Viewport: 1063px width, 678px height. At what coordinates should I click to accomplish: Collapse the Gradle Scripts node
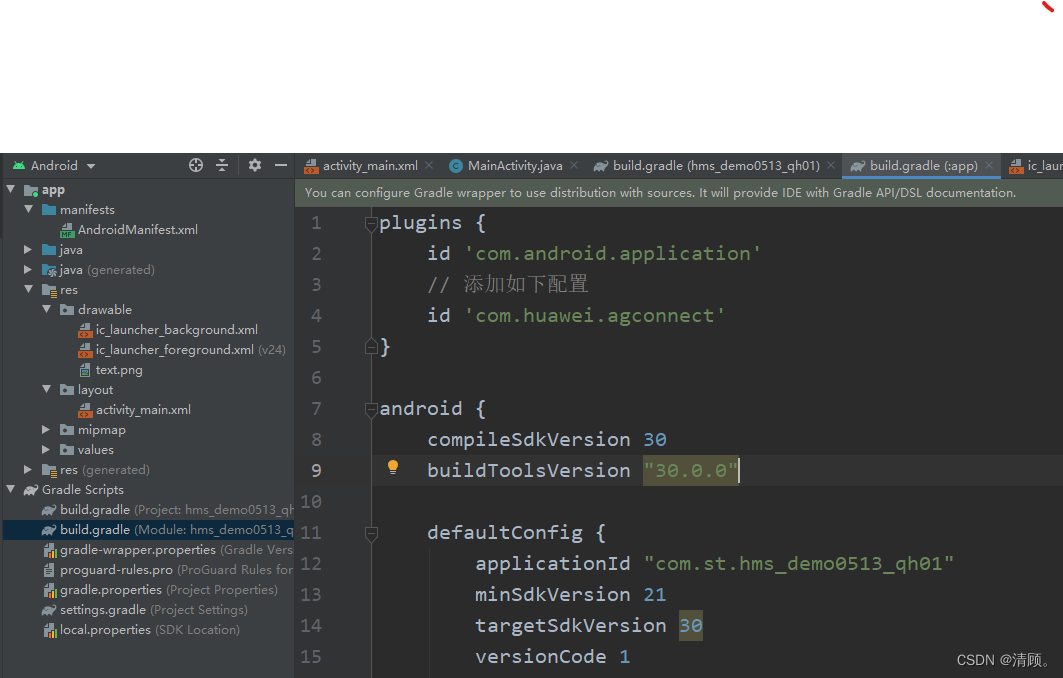click(x=11, y=489)
